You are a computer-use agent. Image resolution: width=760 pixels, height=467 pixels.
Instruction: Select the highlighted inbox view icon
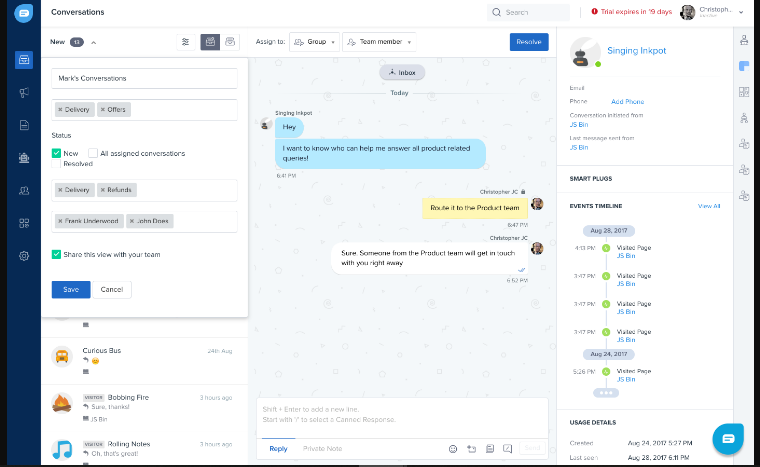[210, 42]
